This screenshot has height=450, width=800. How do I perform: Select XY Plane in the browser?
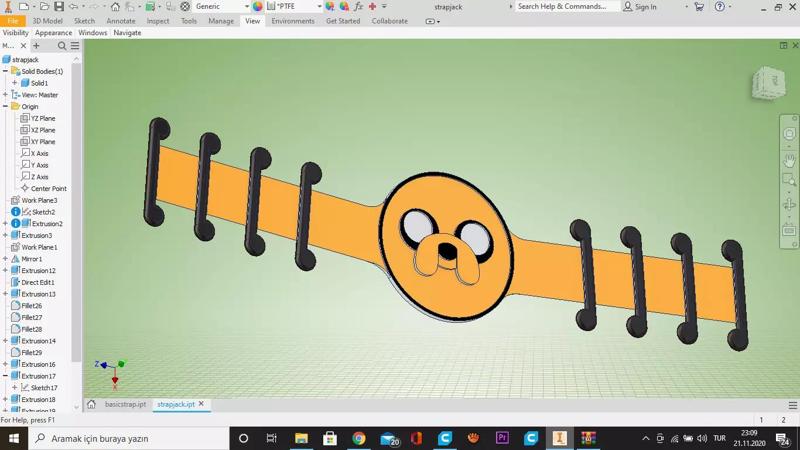(x=38, y=142)
